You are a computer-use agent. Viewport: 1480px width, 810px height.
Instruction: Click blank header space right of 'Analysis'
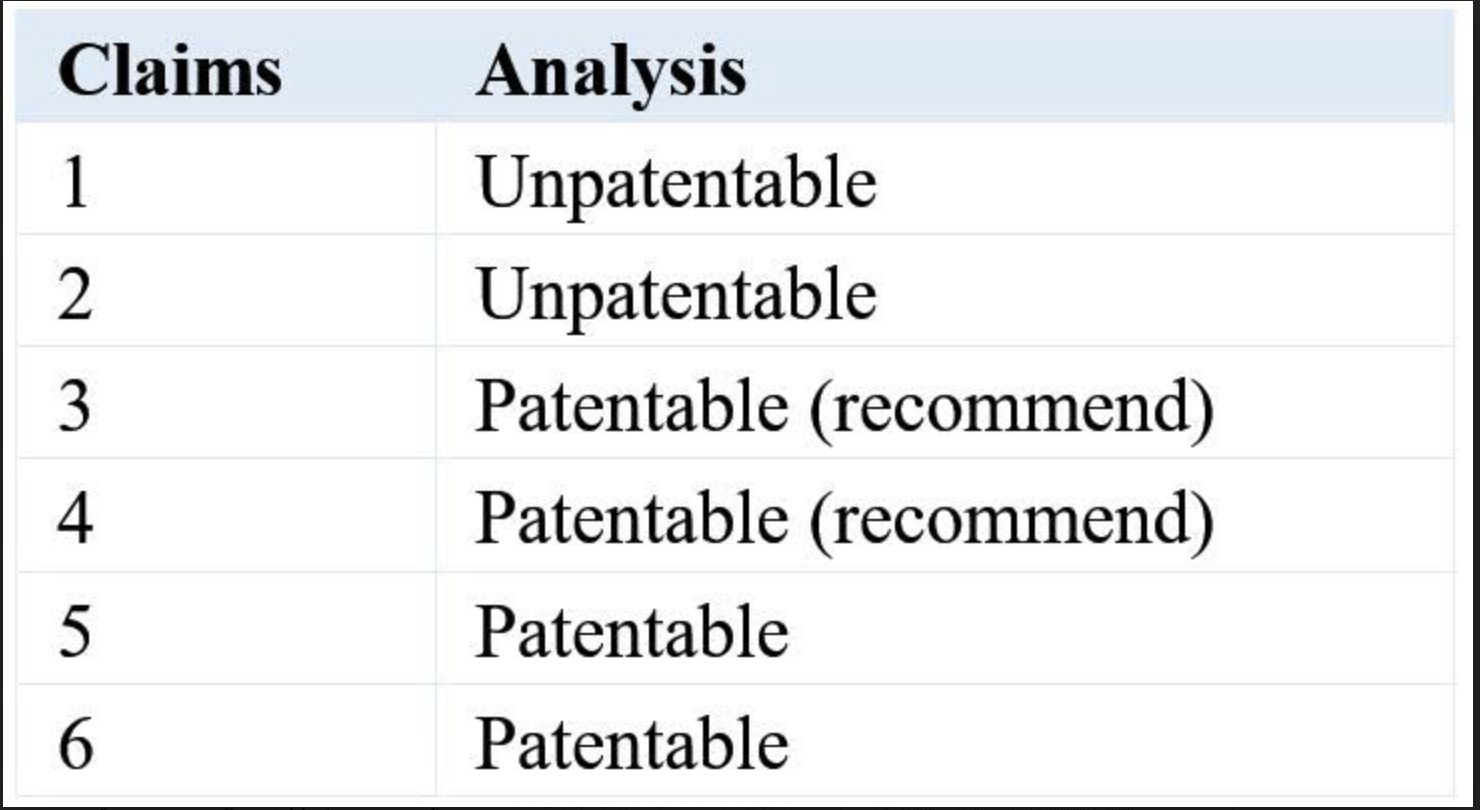[1100, 72]
